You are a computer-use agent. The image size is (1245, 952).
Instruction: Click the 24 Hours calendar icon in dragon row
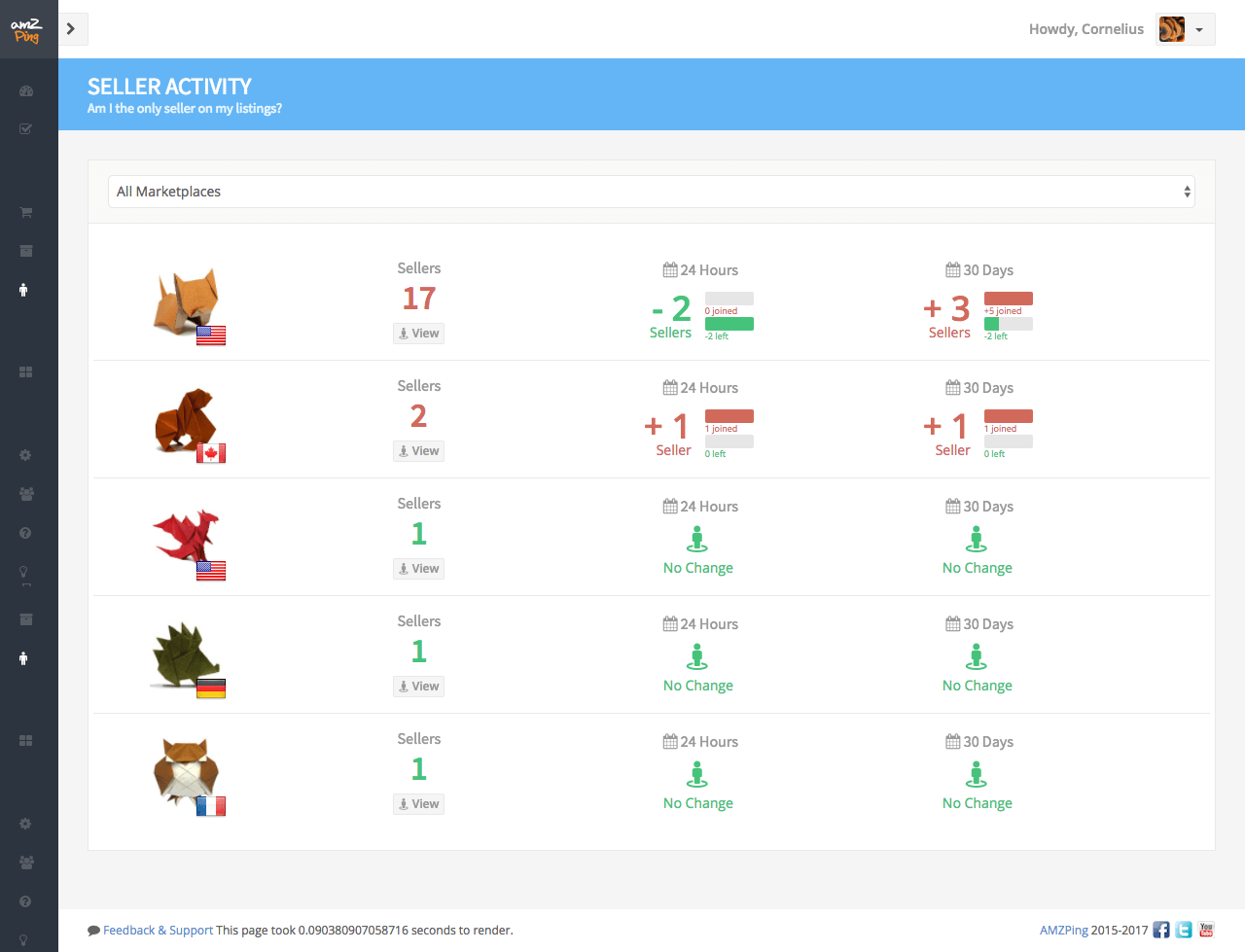click(x=670, y=507)
